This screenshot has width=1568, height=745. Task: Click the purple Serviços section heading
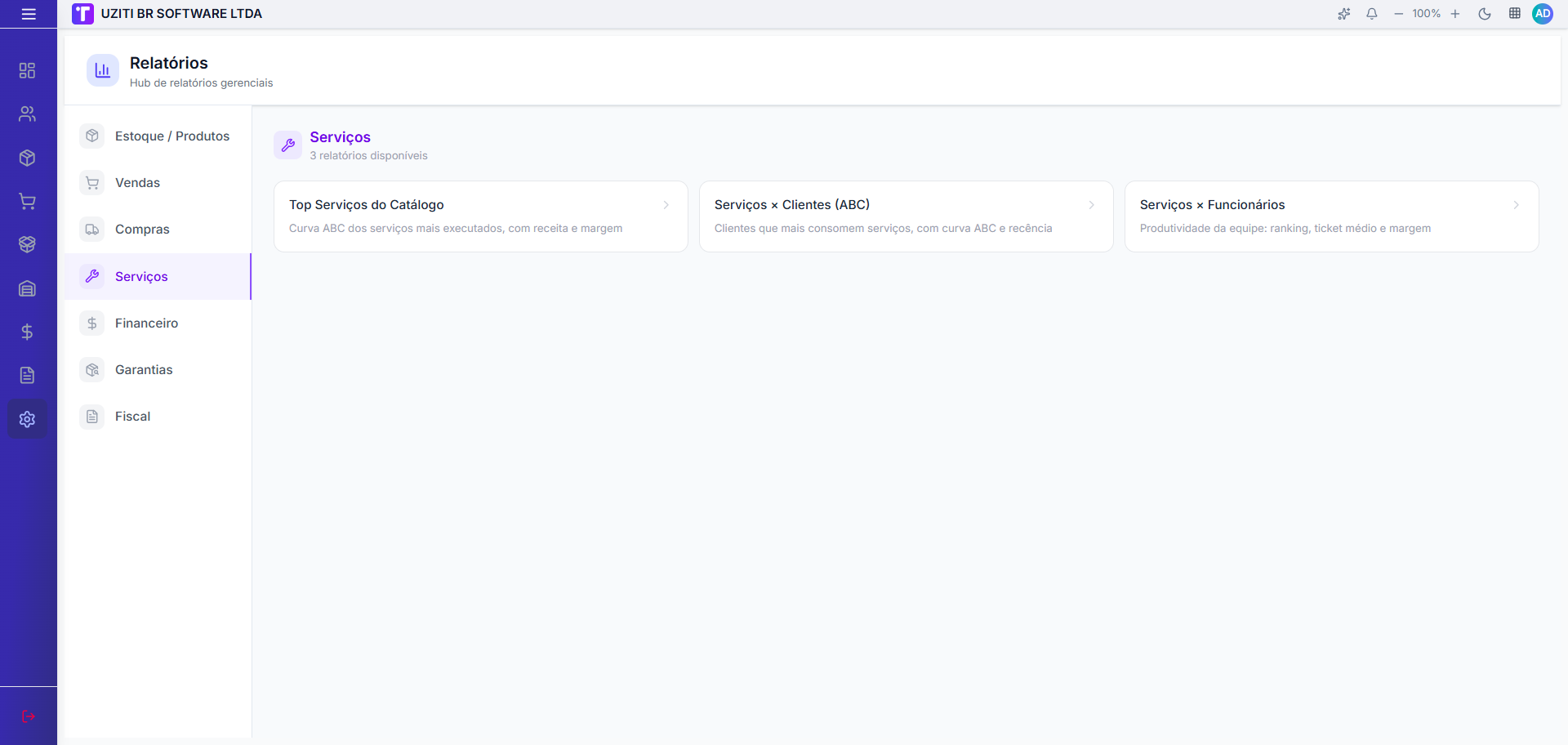(x=341, y=137)
